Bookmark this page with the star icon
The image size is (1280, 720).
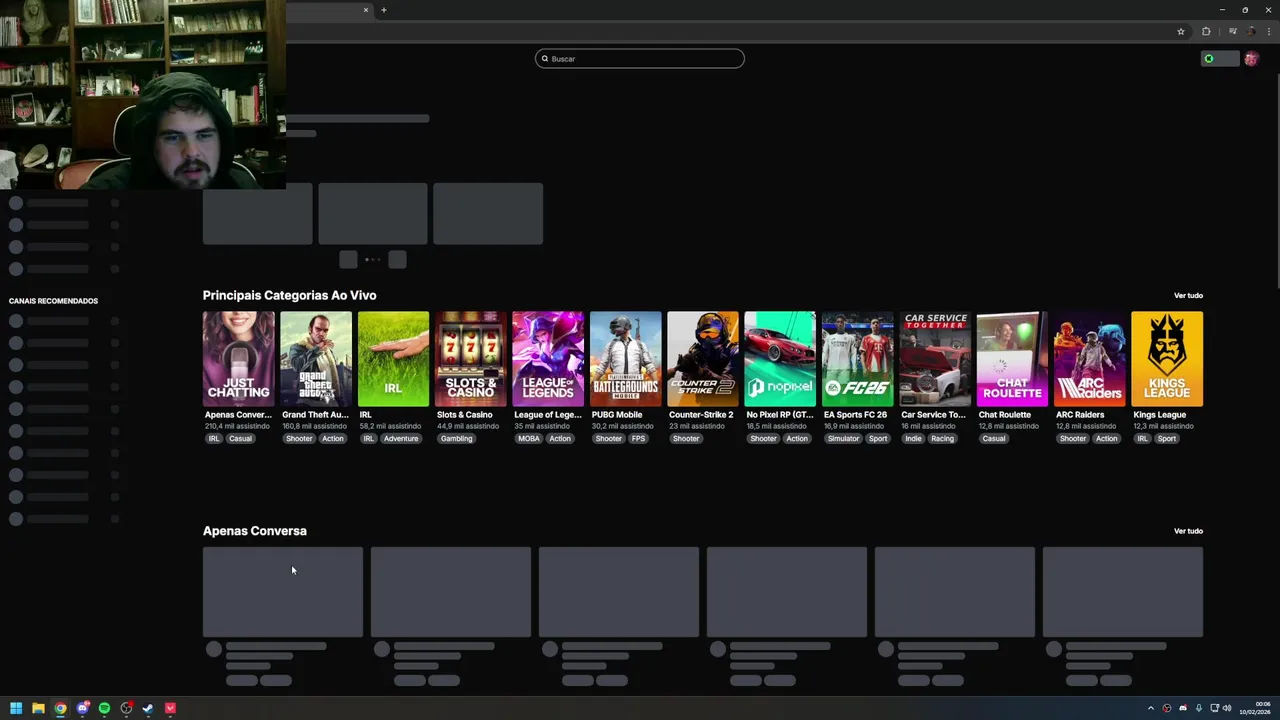coord(1181,31)
